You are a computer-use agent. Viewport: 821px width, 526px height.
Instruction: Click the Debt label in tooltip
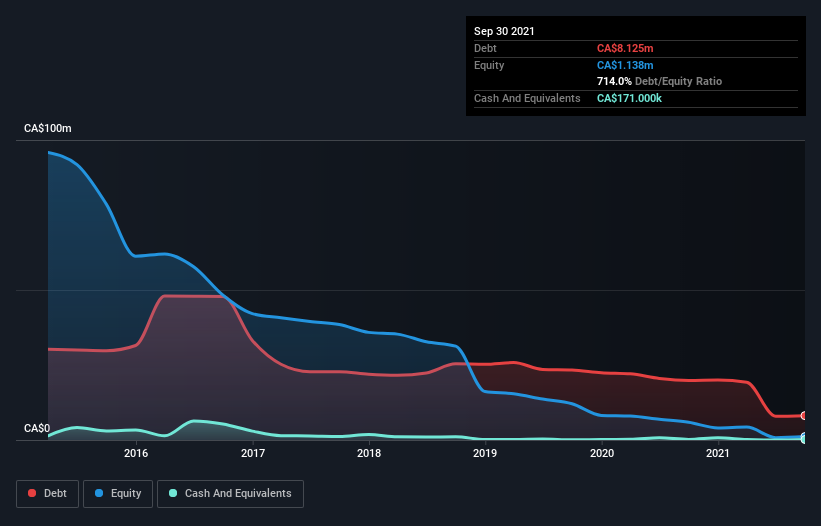click(x=485, y=48)
